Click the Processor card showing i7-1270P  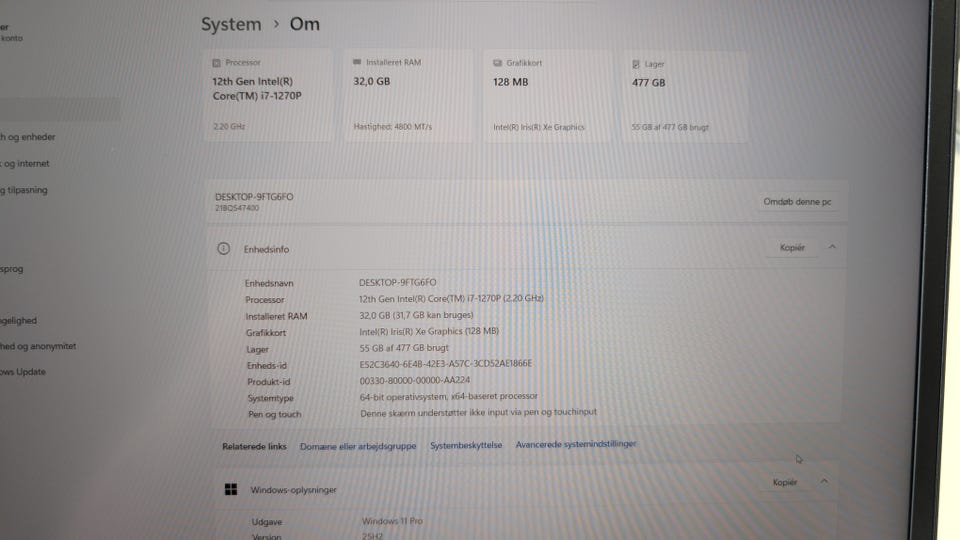pos(269,96)
